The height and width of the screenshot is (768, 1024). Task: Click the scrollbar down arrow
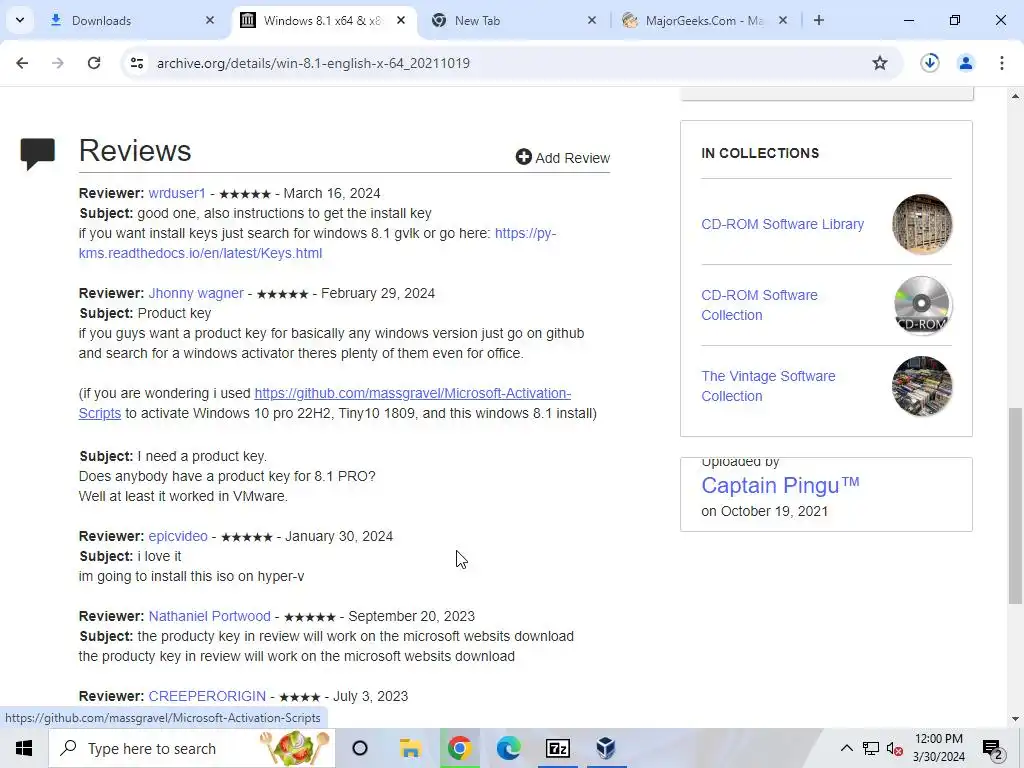tap(1015, 719)
